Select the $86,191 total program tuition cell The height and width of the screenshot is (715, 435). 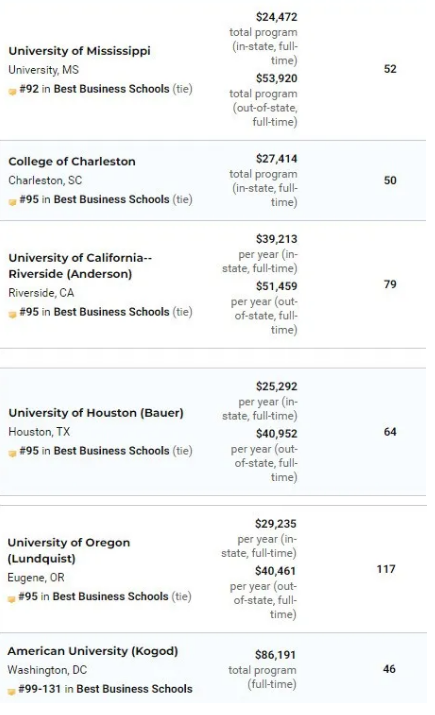(x=263, y=669)
